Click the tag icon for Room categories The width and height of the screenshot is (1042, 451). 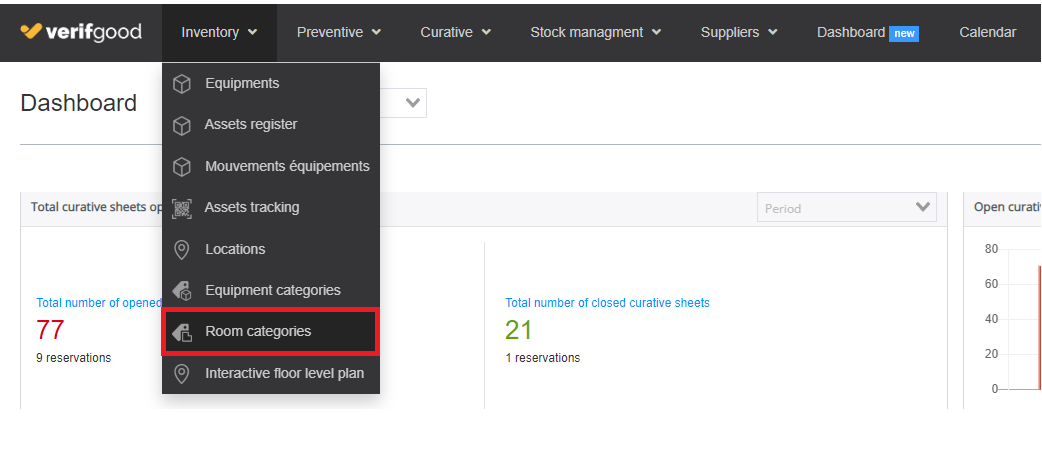(181, 331)
